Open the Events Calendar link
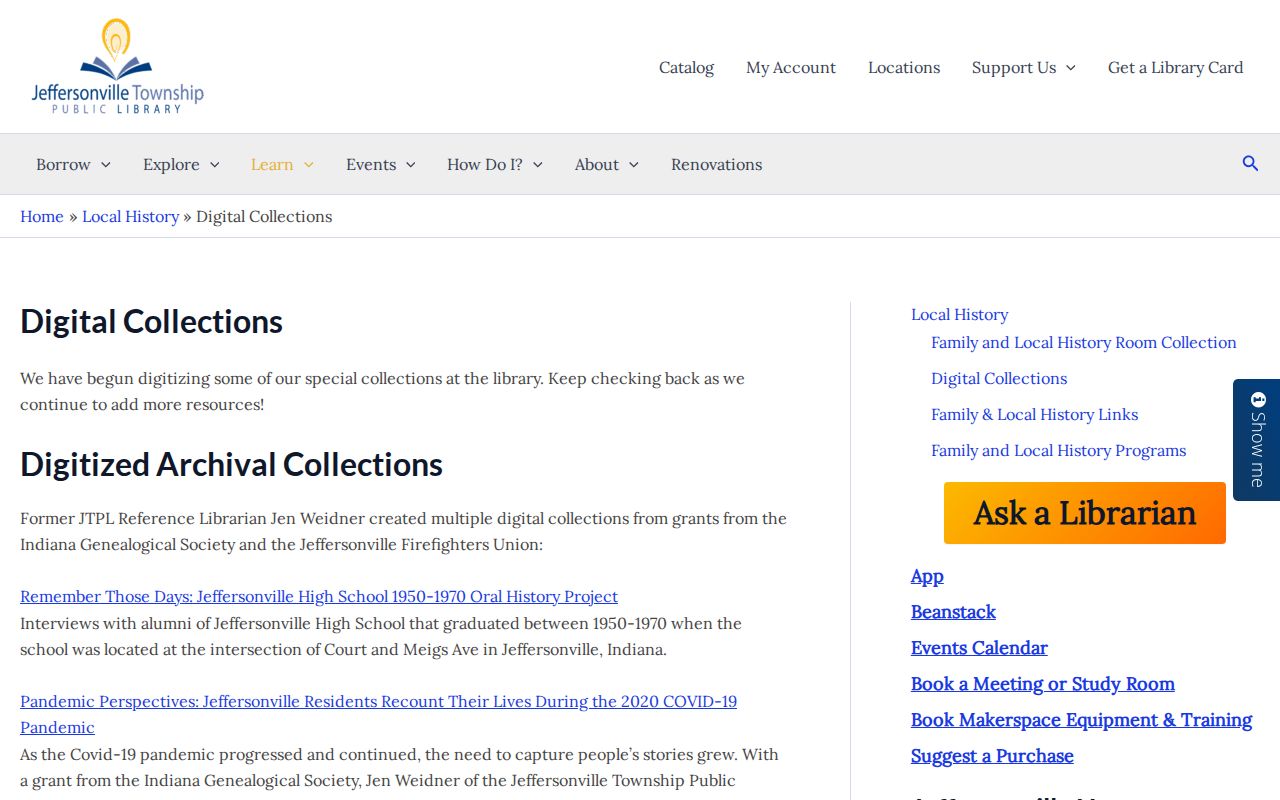1280x800 pixels. pos(979,648)
